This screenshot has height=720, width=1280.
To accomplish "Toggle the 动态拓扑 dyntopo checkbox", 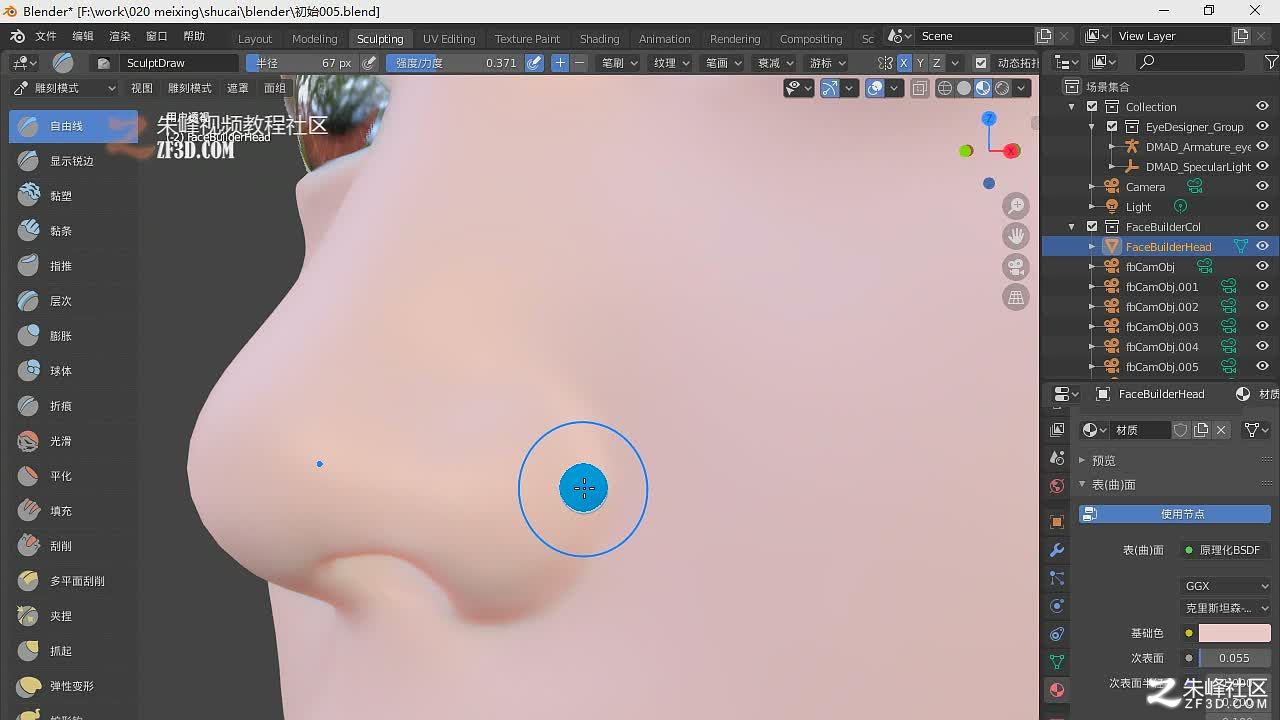I will [981, 63].
